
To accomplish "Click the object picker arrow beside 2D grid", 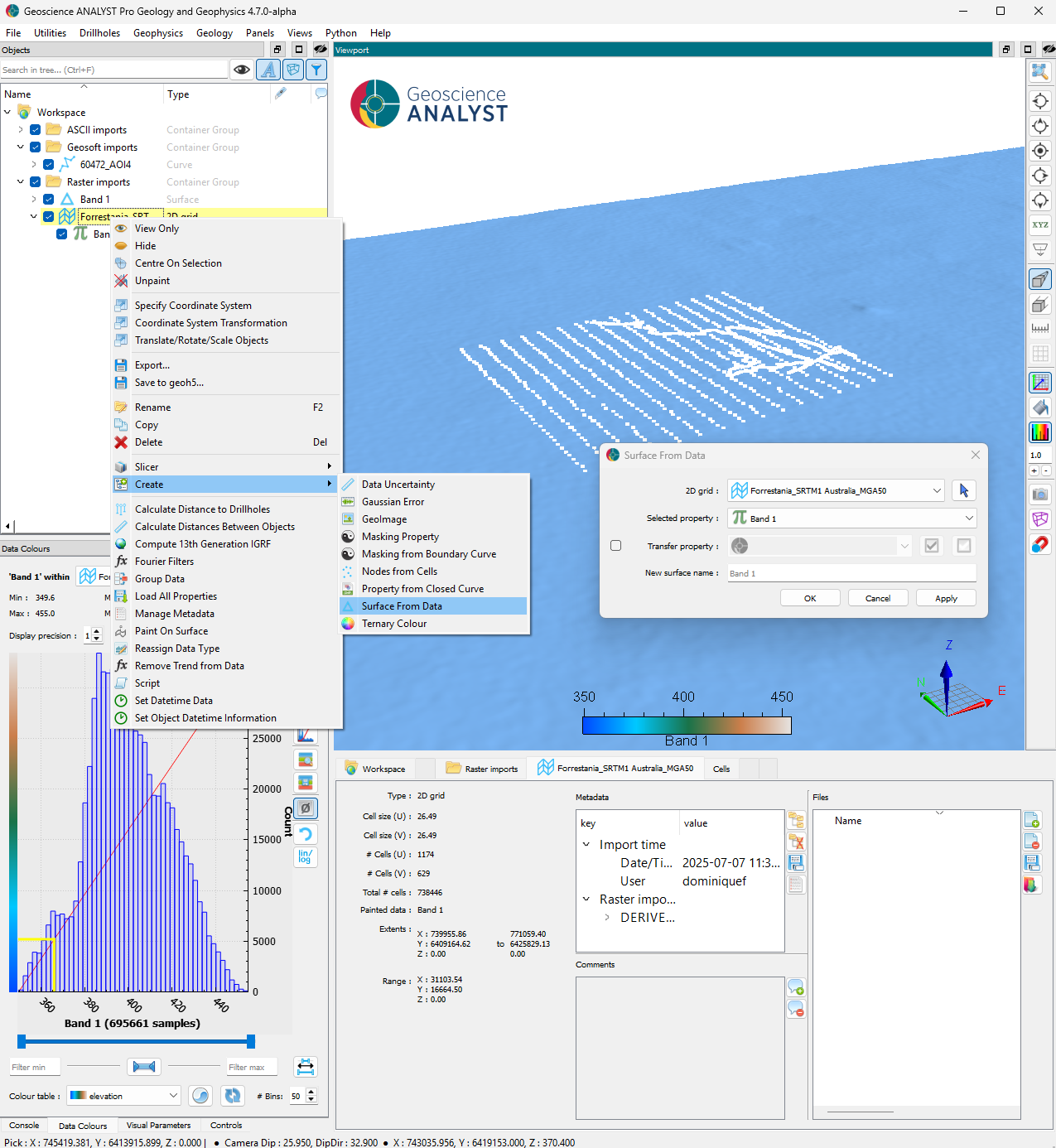I will [963, 490].
